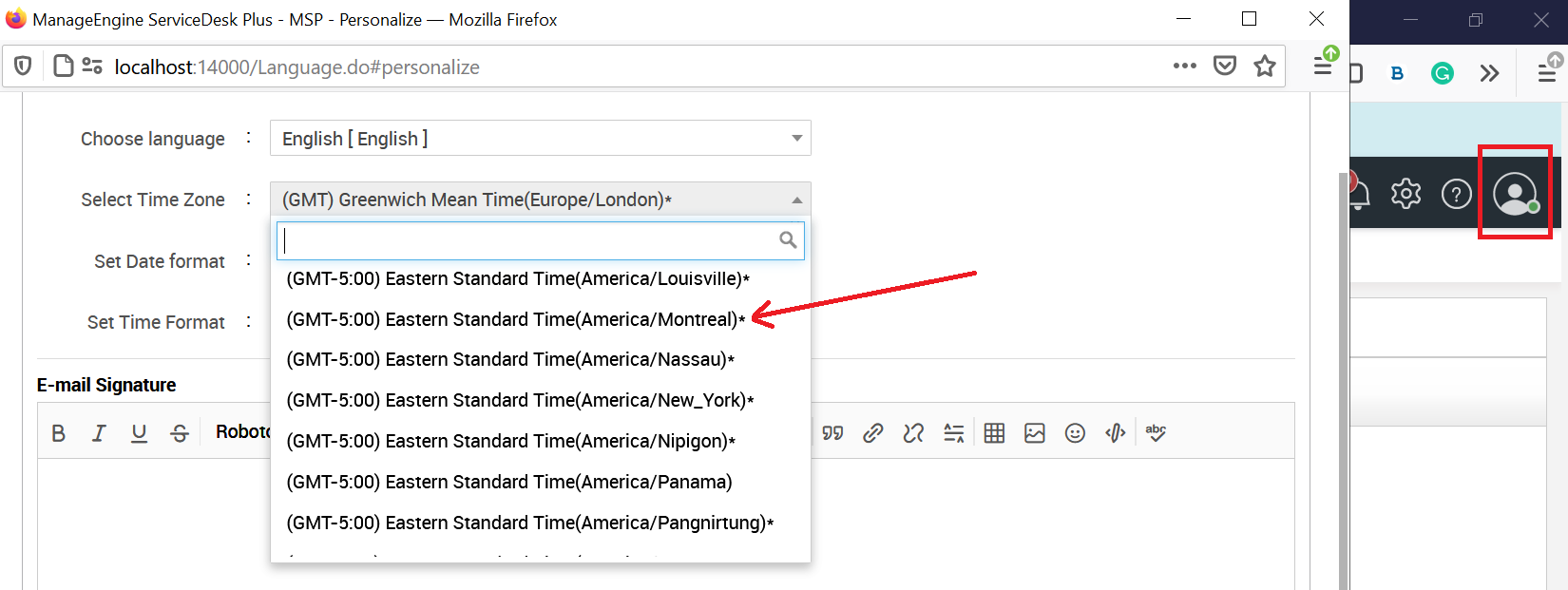Viewport: 1568px width, 590px height.
Task: Click the insert link icon
Action: (872, 433)
